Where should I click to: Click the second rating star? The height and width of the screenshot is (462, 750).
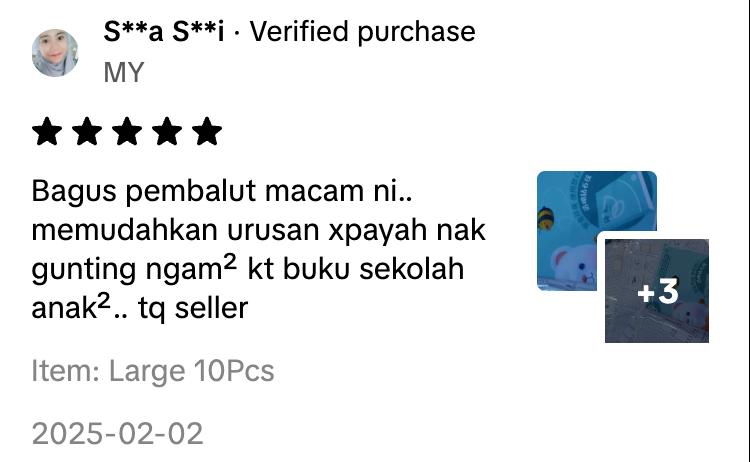pos(87,131)
